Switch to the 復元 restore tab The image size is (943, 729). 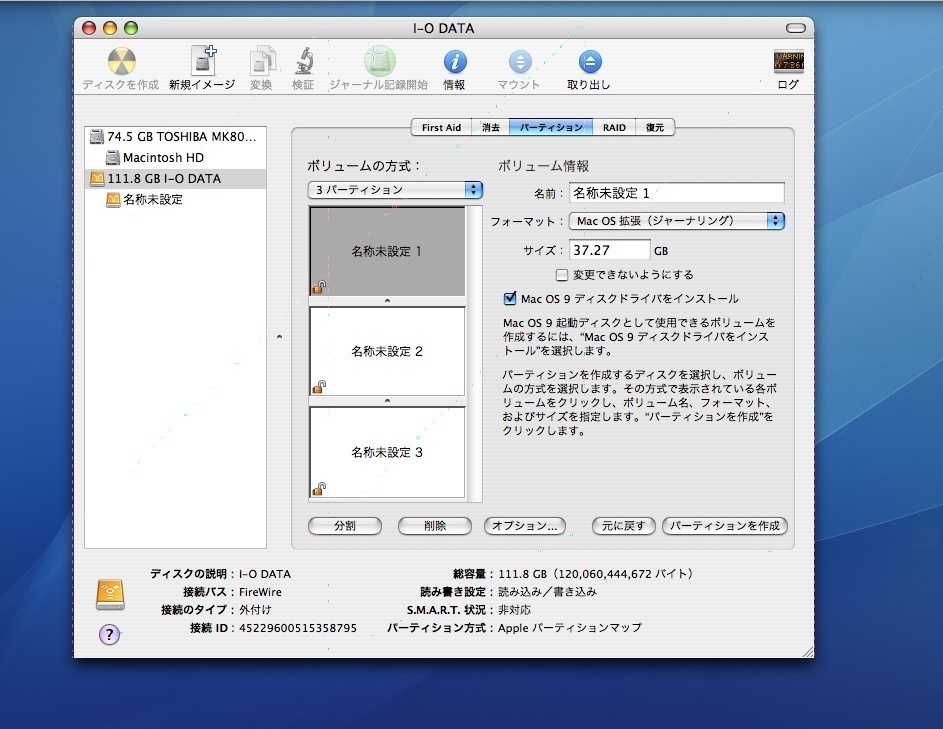[655, 128]
